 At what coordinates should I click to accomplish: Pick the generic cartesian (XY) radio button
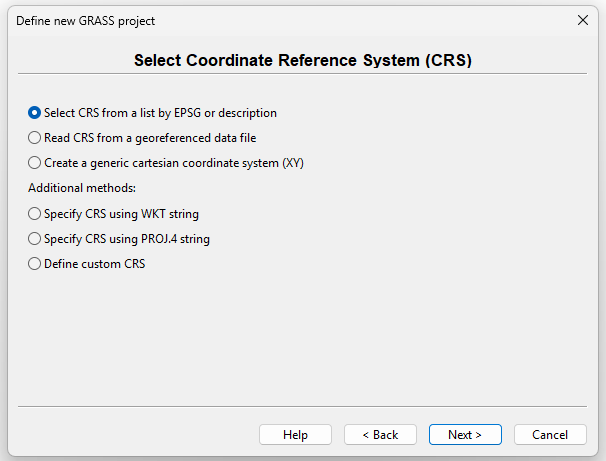(x=35, y=163)
